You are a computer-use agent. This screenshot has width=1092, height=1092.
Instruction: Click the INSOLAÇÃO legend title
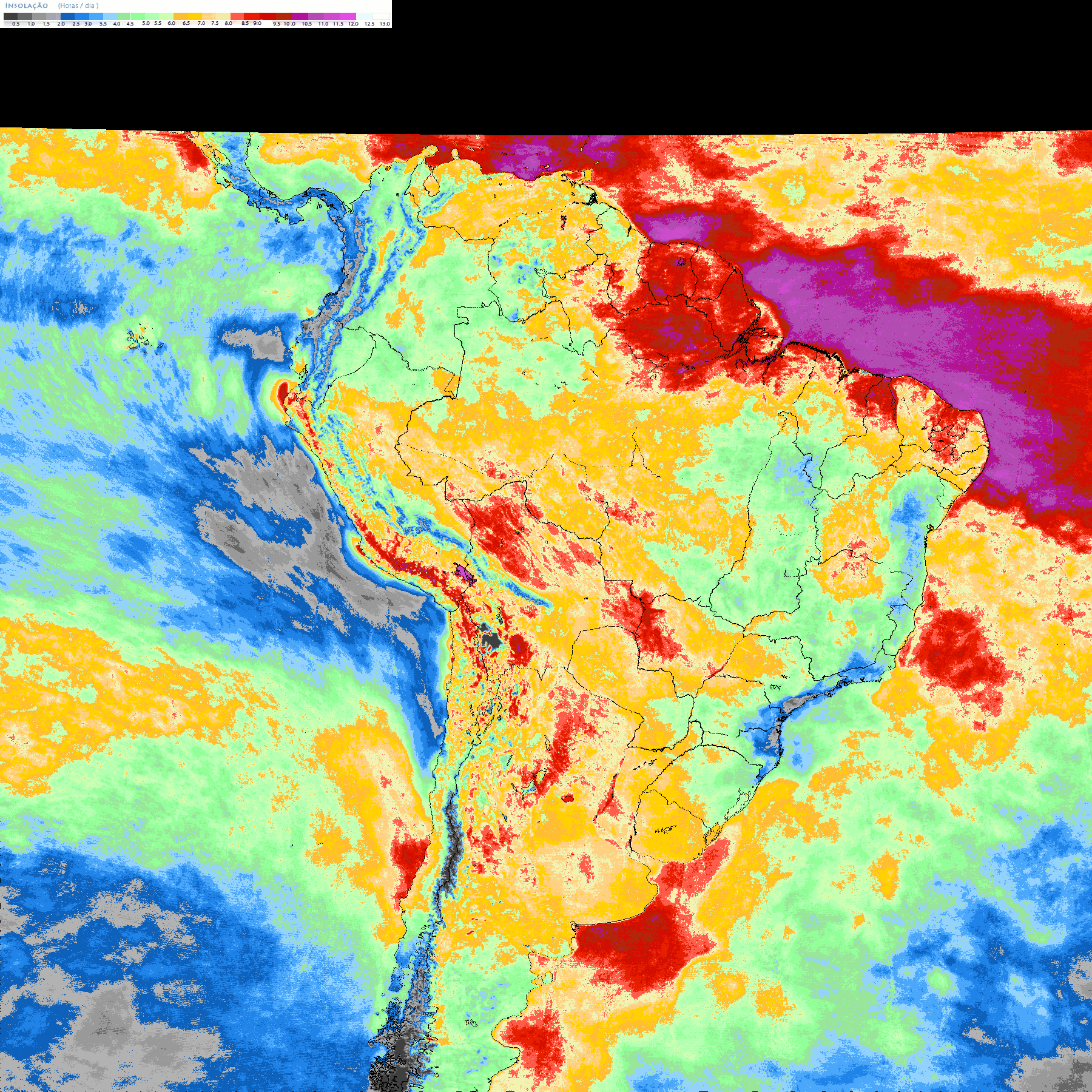(x=27, y=6)
